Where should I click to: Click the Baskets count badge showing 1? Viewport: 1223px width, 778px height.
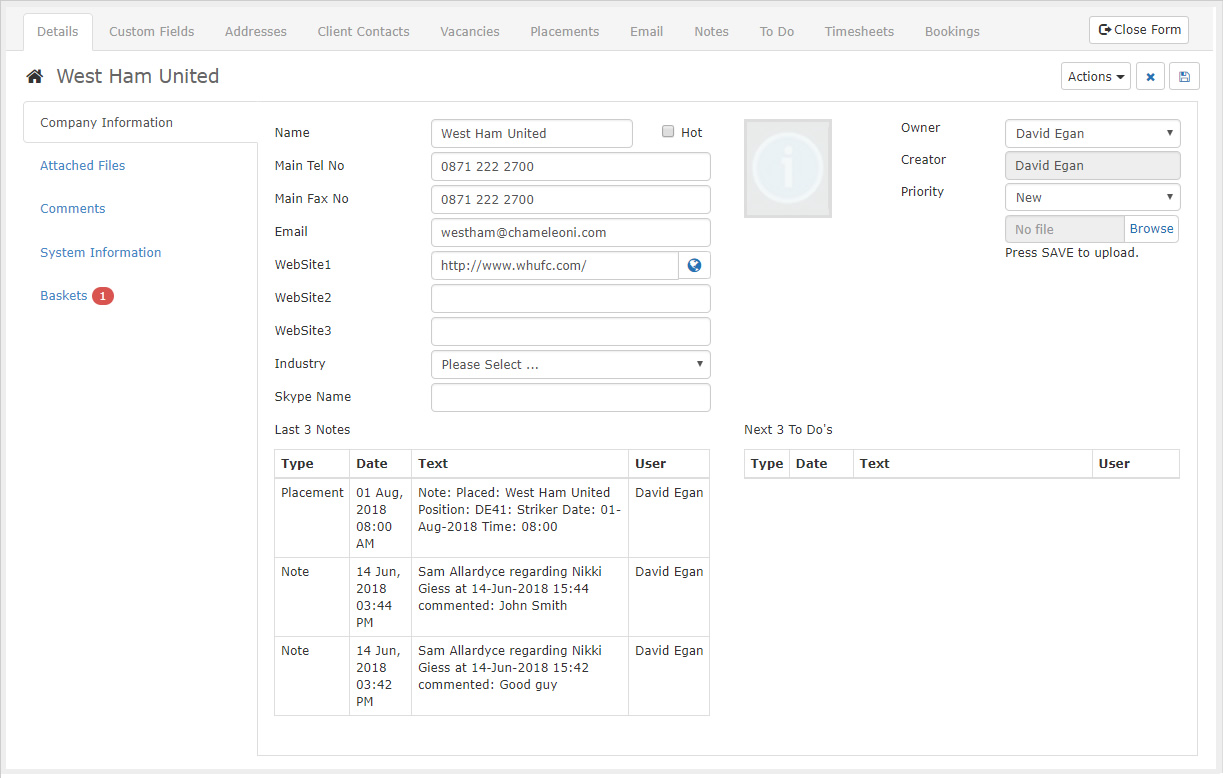pos(103,296)
